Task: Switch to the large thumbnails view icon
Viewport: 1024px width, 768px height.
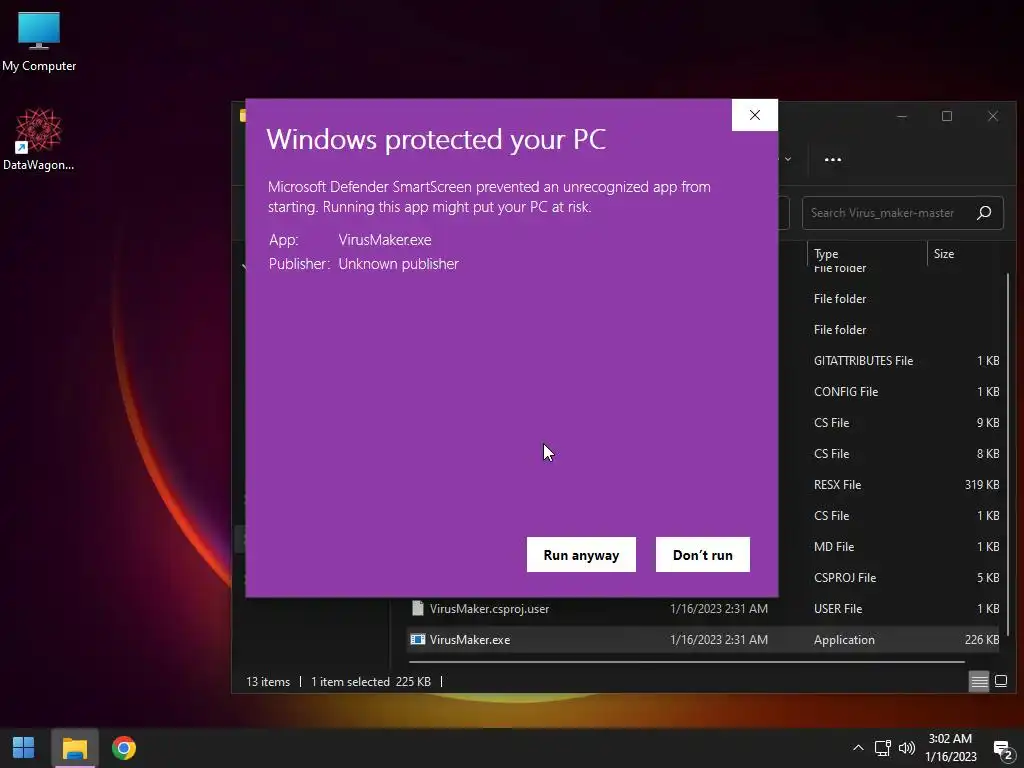Action: (1000, 681)
